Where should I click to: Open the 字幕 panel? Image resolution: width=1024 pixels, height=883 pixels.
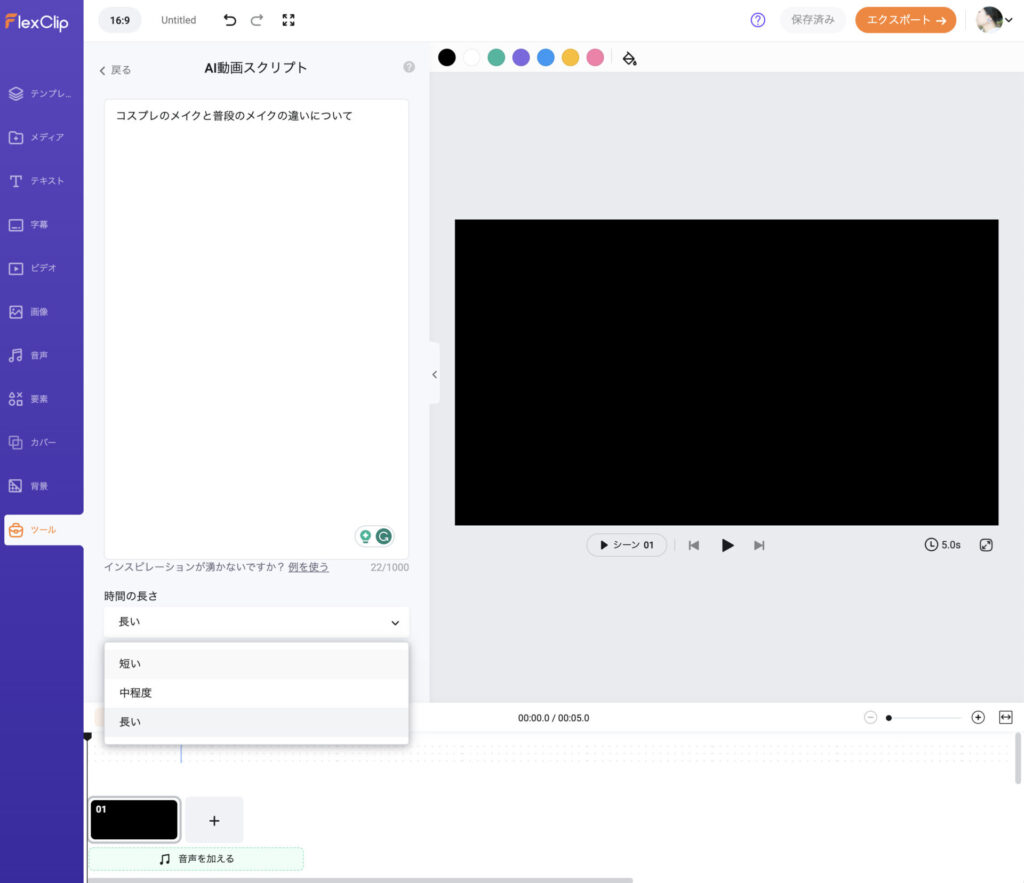click(41, 224)
